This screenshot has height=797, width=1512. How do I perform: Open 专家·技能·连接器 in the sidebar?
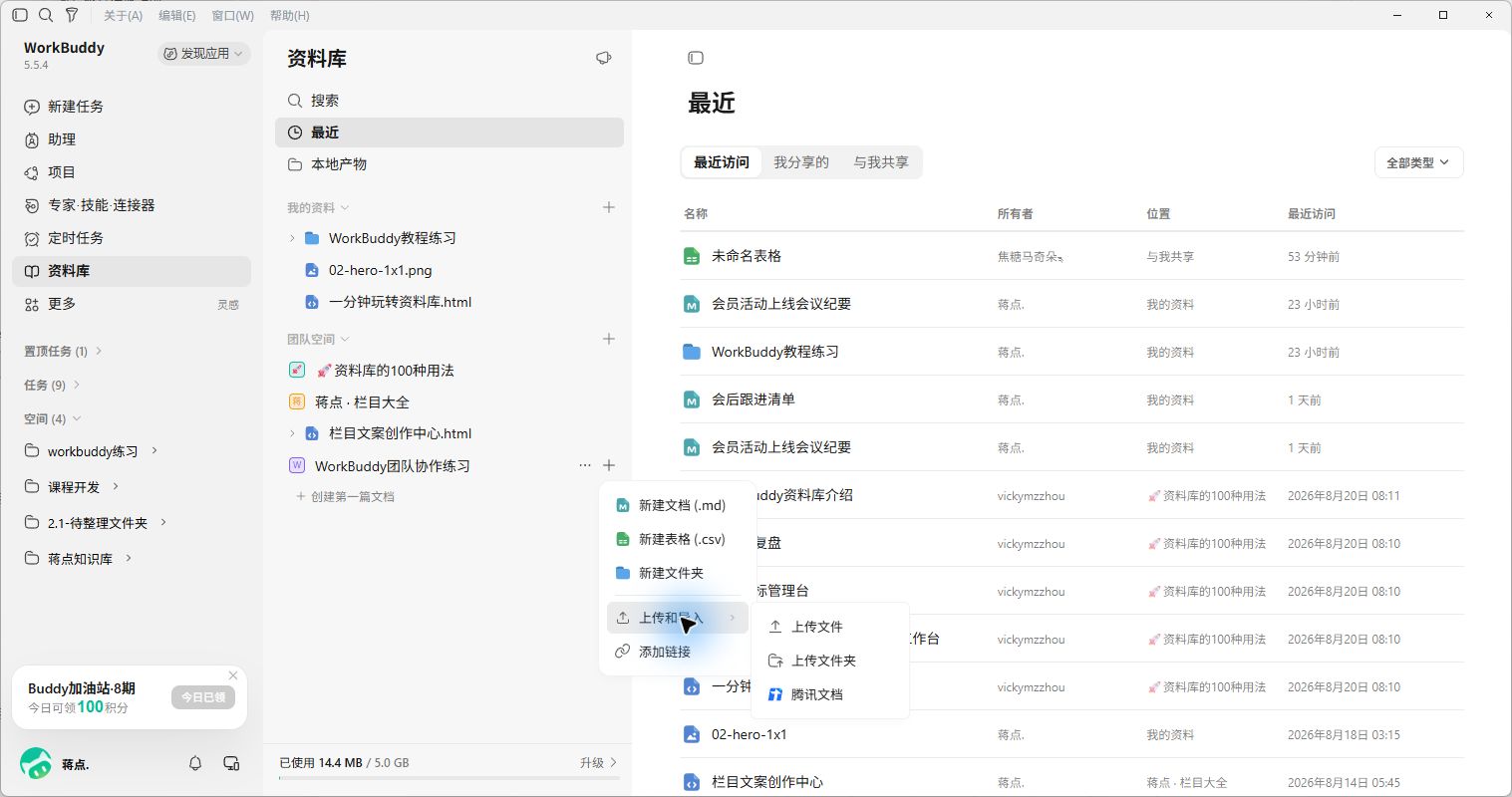pos(132,205)
